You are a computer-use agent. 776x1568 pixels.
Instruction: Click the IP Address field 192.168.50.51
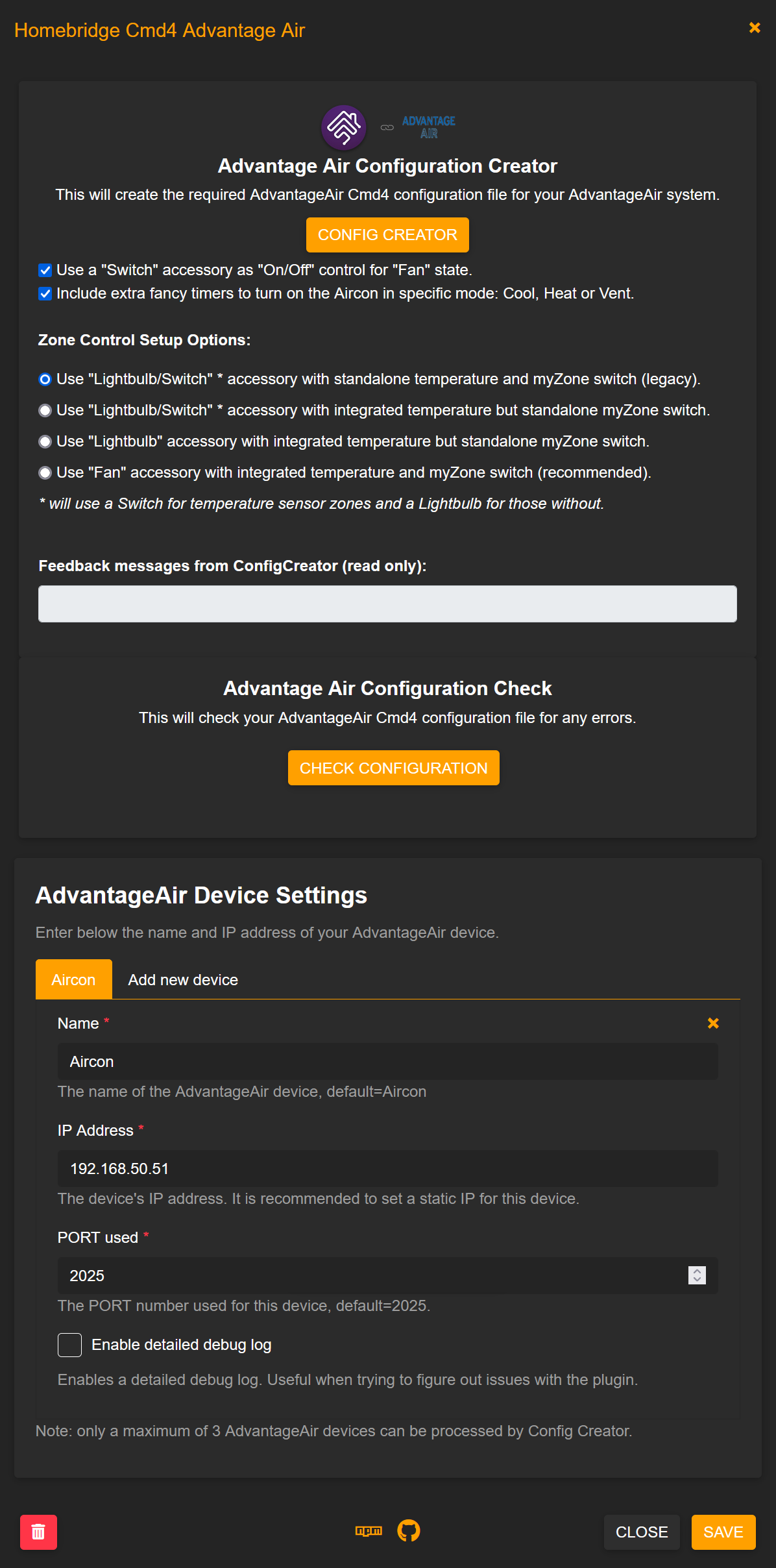click(x=387, y=1169)
